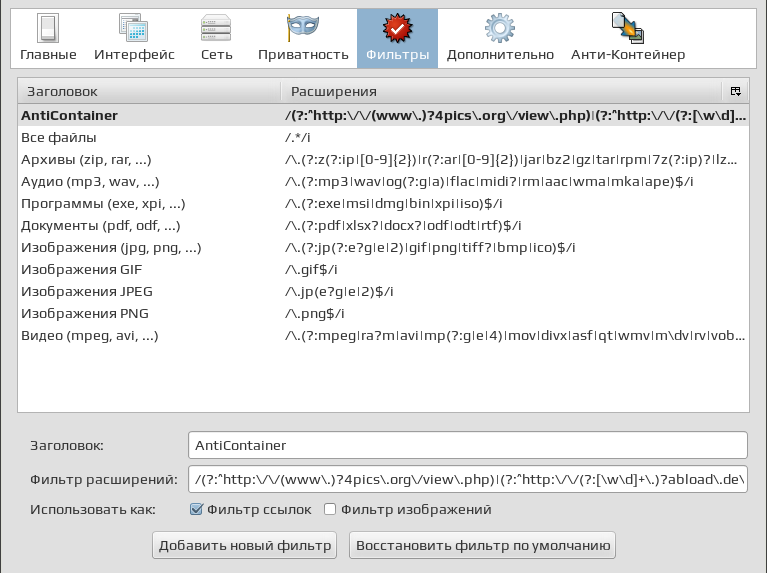
Task: Select the Аудио (mp3, wav, ...) row
Action: 383,182
